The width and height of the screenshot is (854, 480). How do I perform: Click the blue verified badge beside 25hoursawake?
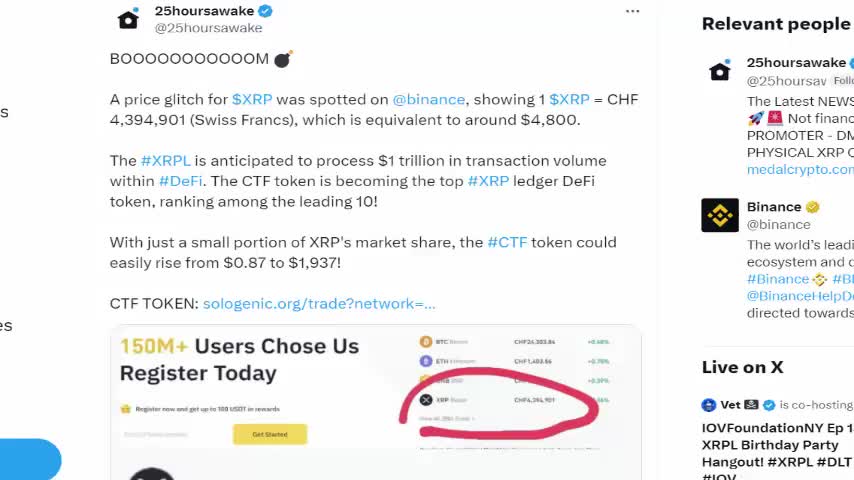coord(266,11)
